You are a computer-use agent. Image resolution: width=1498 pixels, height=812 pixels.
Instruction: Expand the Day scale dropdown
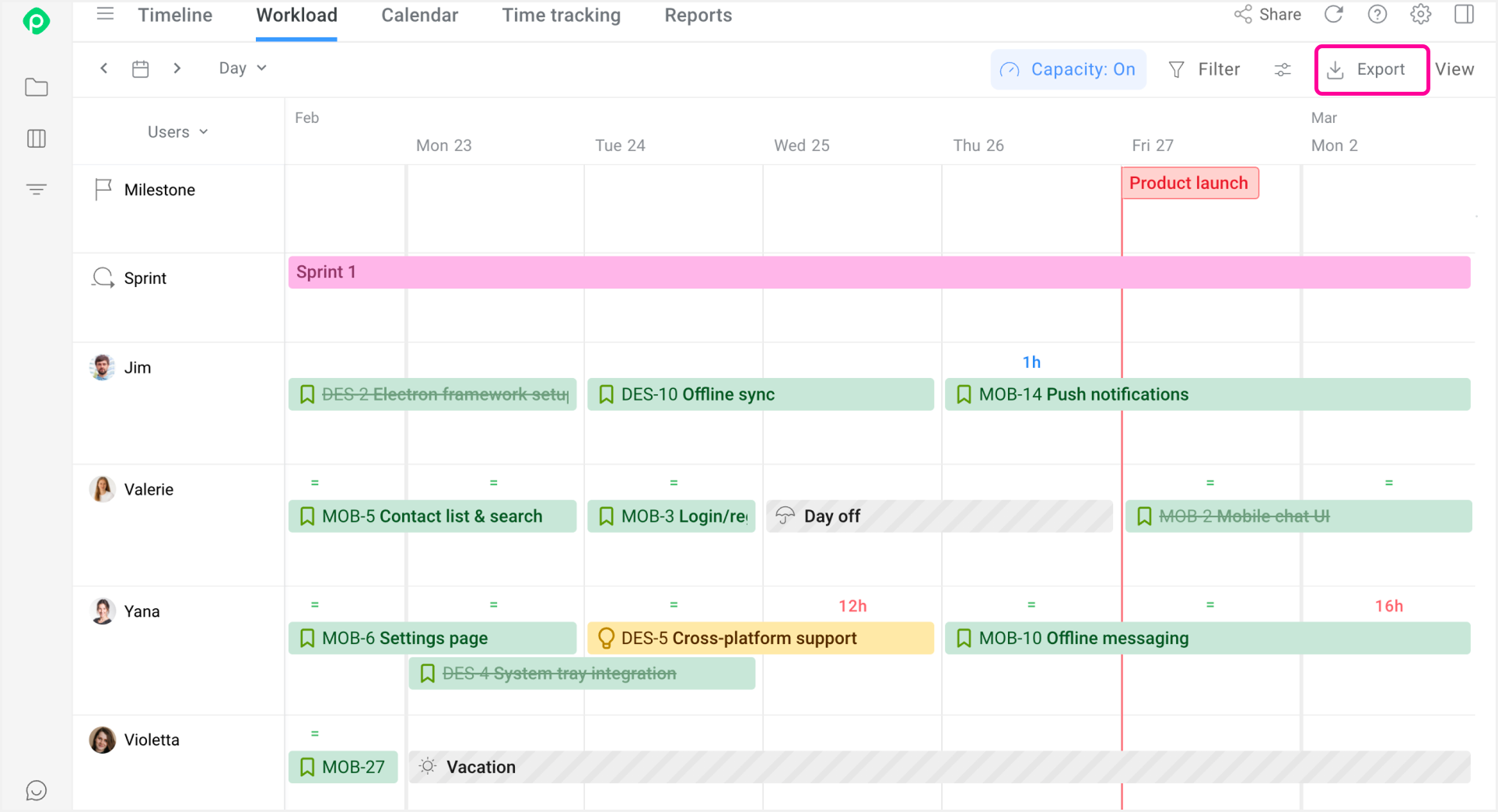coord(243,68)
